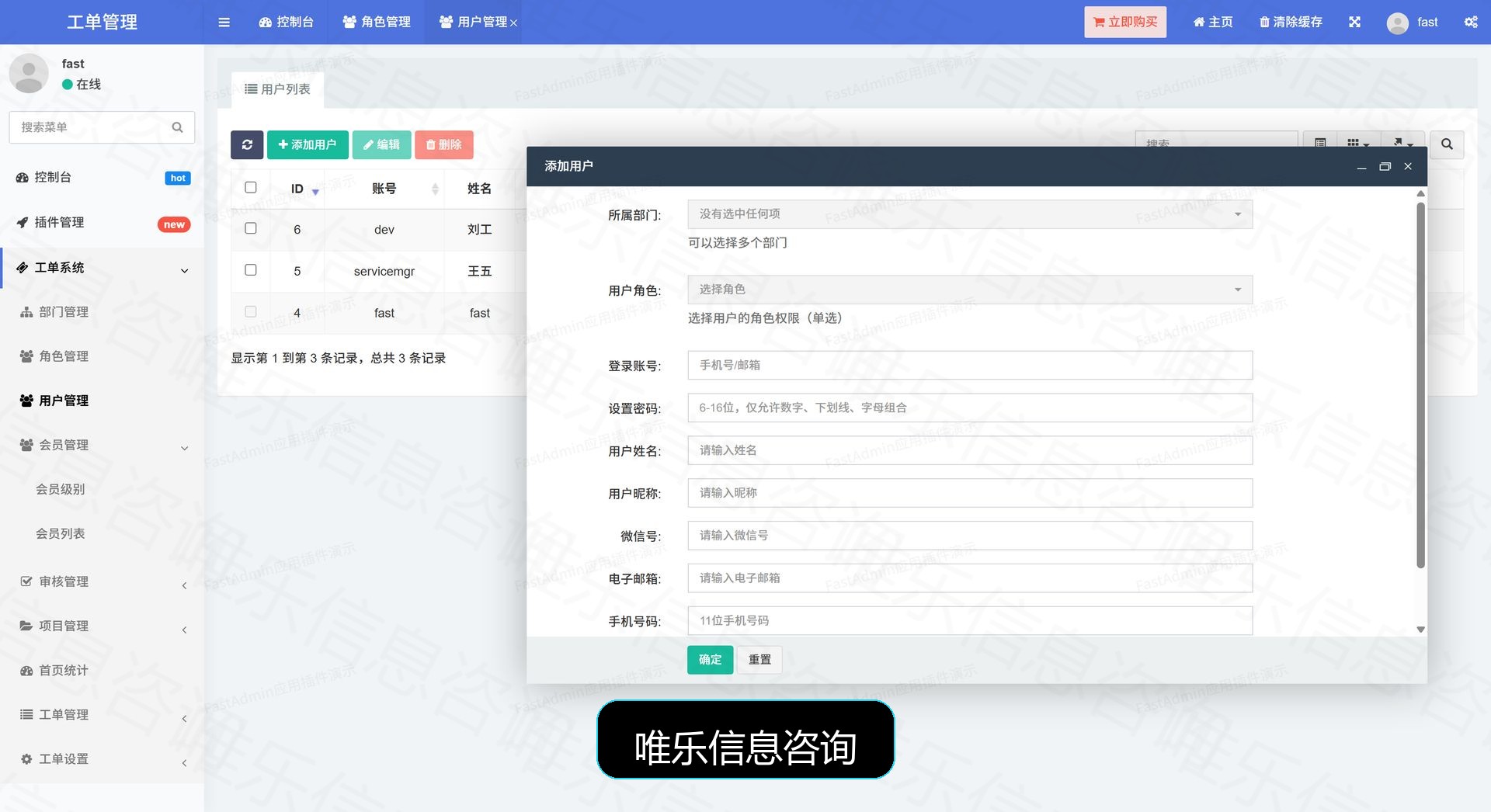
Task: Check the row checkbox for dev
Action: (x=250, y=228)
